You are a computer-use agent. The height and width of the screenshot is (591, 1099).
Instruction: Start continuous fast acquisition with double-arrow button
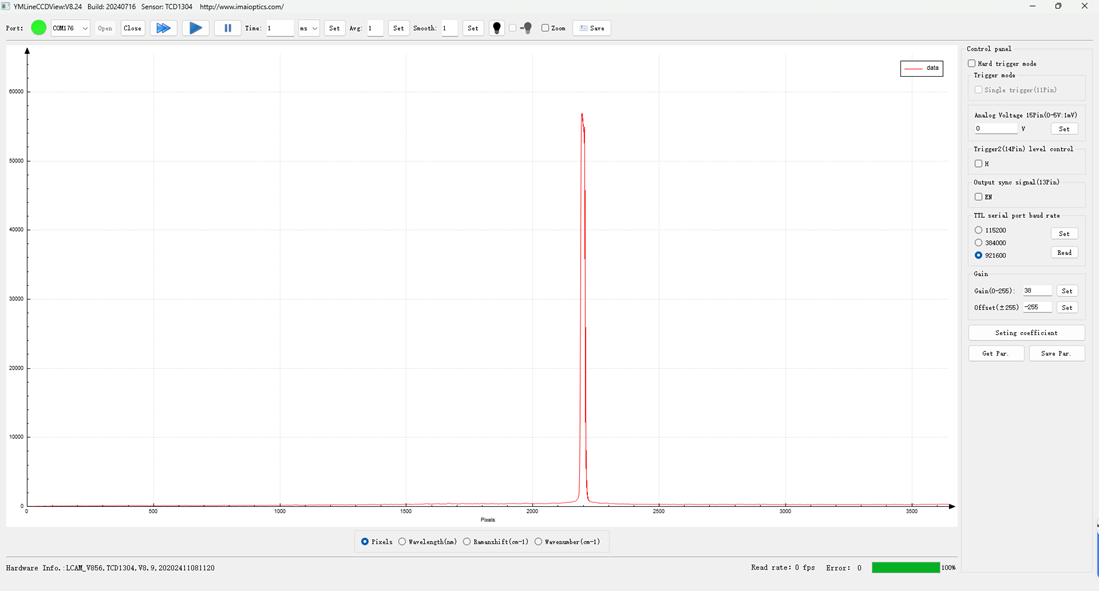(x=163, y=28)
